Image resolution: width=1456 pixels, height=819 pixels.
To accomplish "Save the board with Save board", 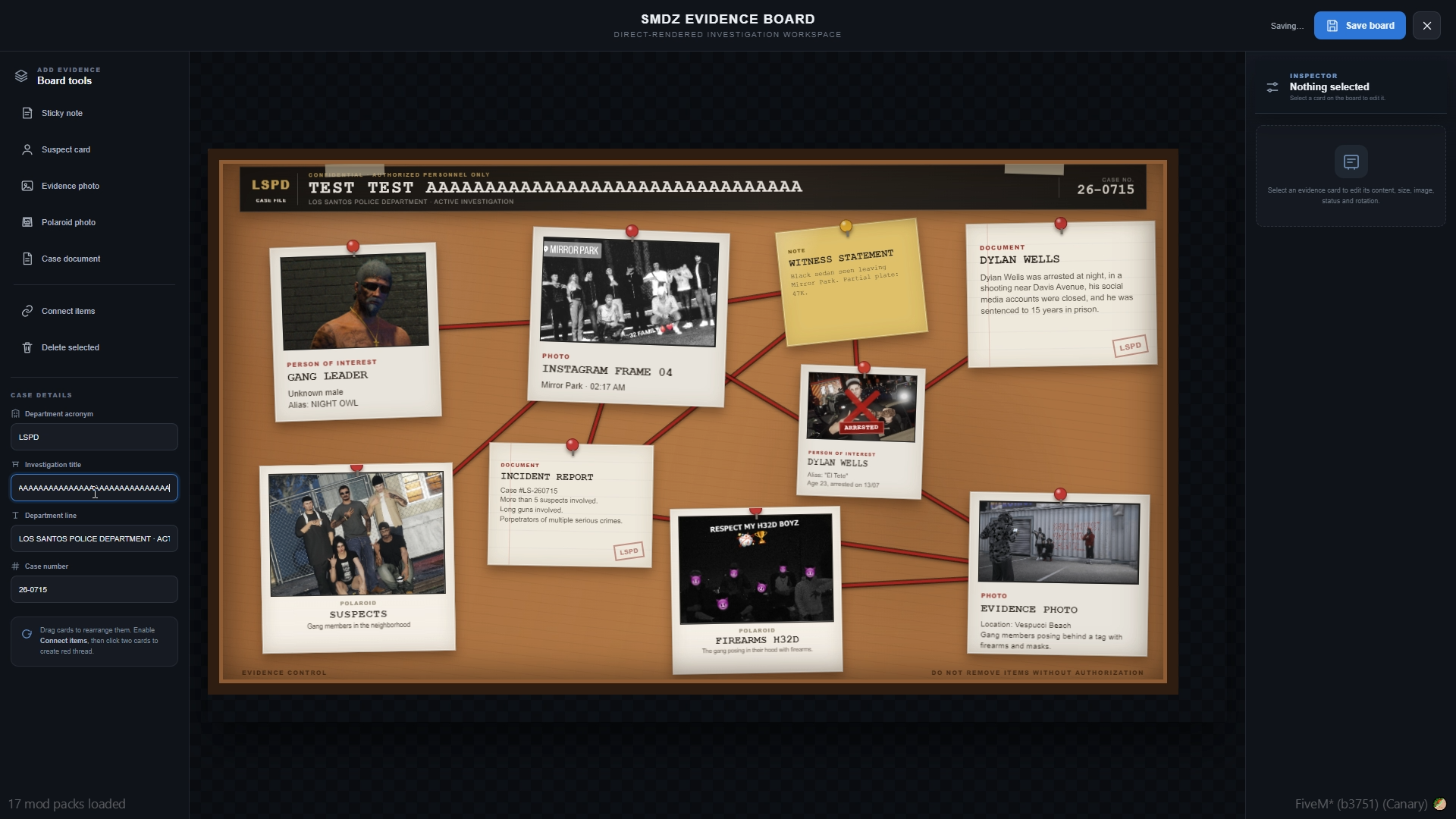I will click(1360, 26).
